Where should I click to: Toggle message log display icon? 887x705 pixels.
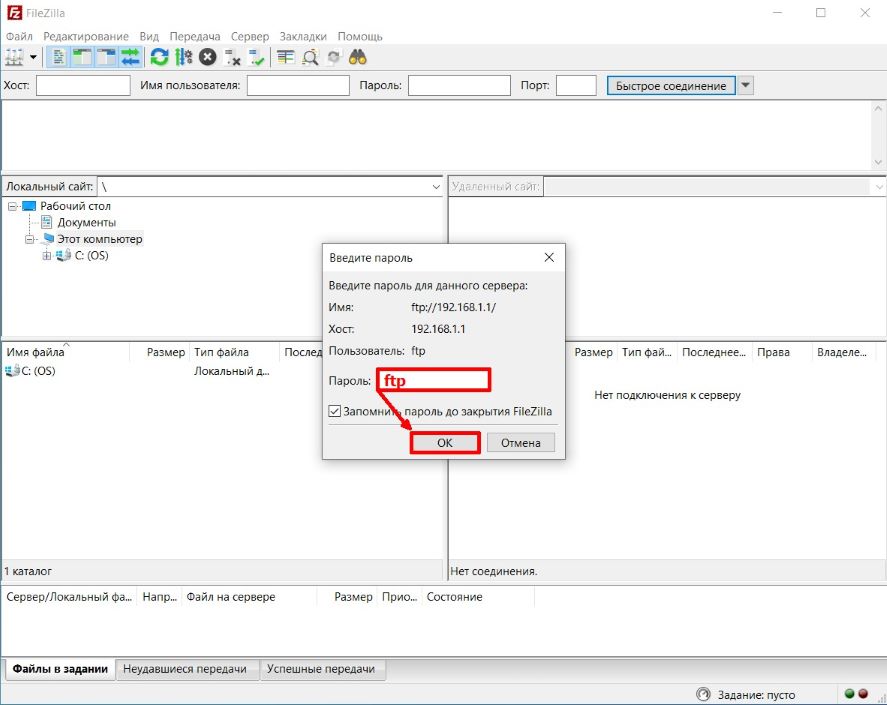tap(59, 58)
